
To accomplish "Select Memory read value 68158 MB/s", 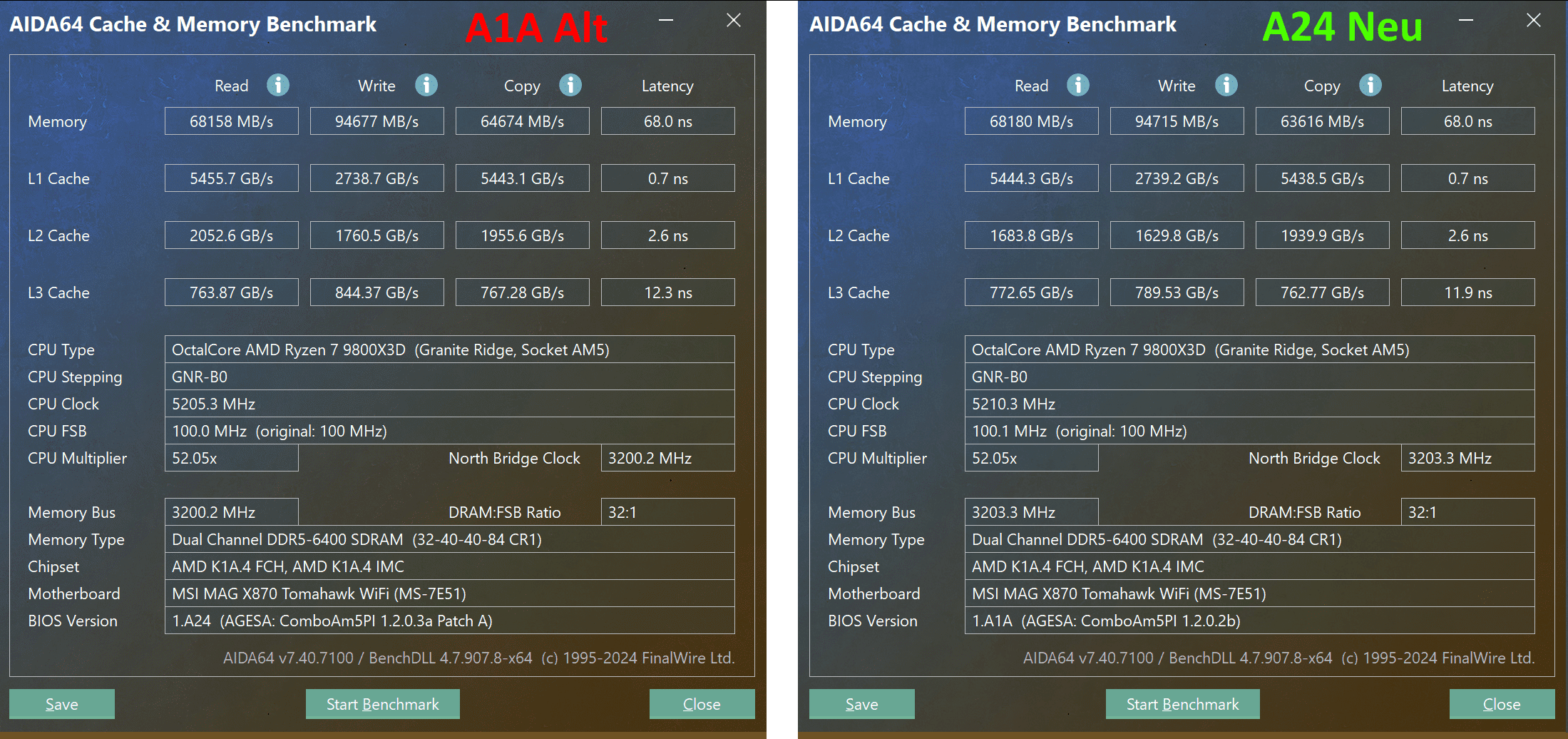I will click(x=232, y=121).
